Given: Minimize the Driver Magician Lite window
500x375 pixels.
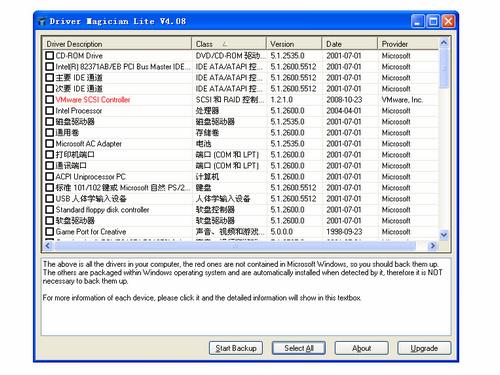Looking at the screenshot, I should (418, 21).
